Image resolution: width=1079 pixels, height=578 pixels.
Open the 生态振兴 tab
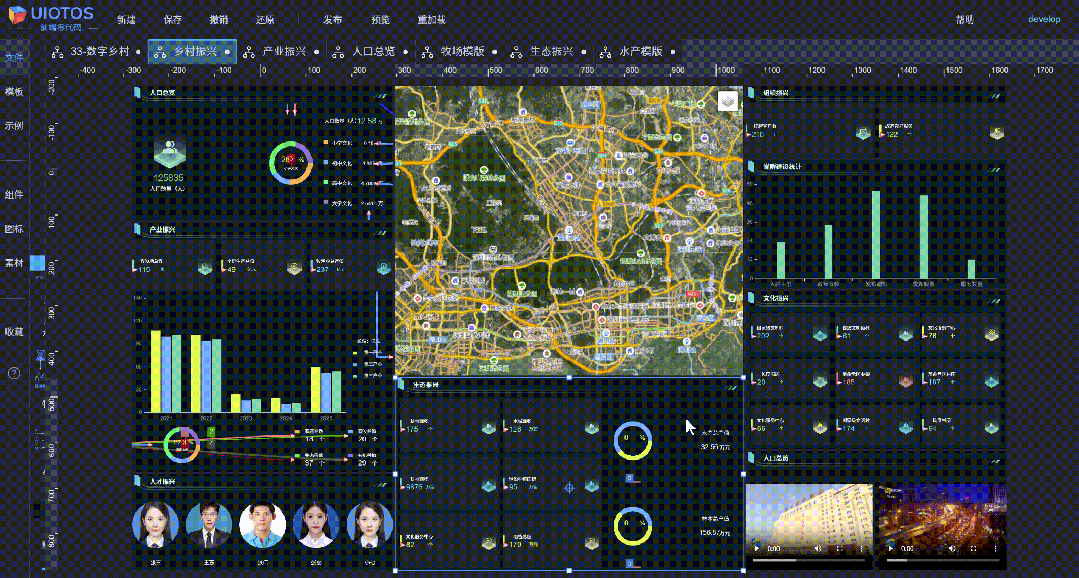tap(552, 51)
